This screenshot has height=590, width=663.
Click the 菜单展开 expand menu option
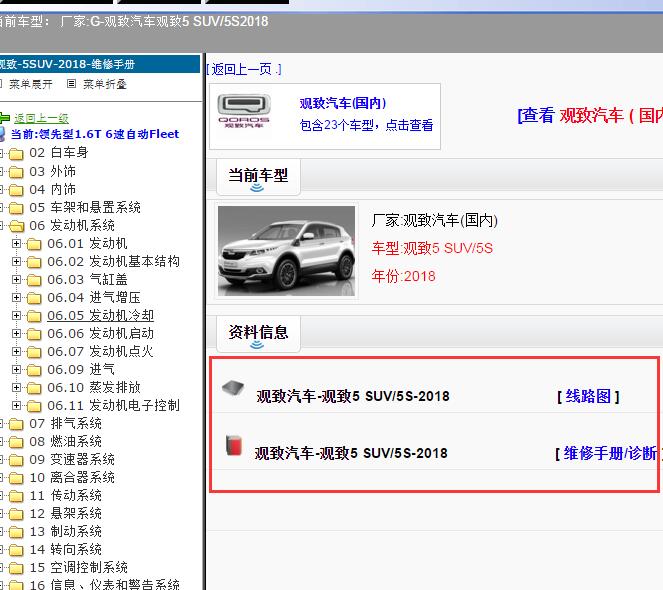31,84
